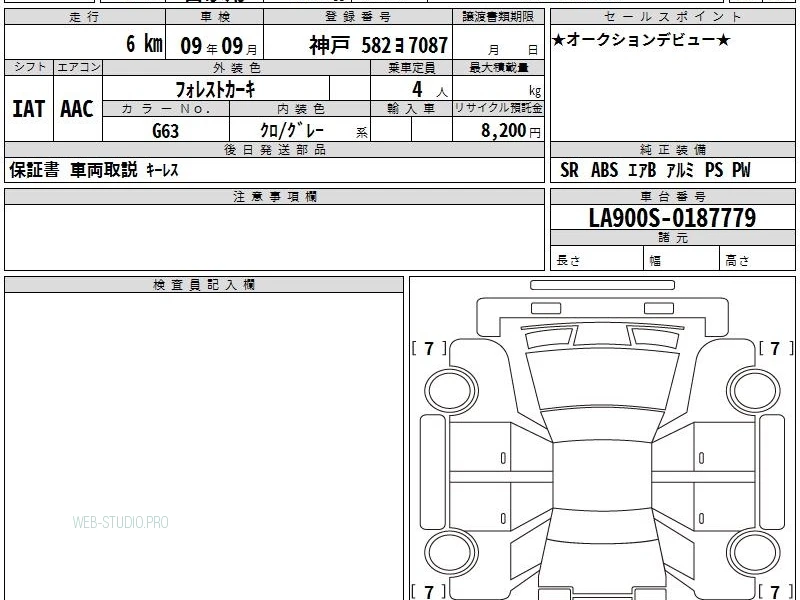
Task: Select interior color クロ/グレー
Action: coord(292,130)
